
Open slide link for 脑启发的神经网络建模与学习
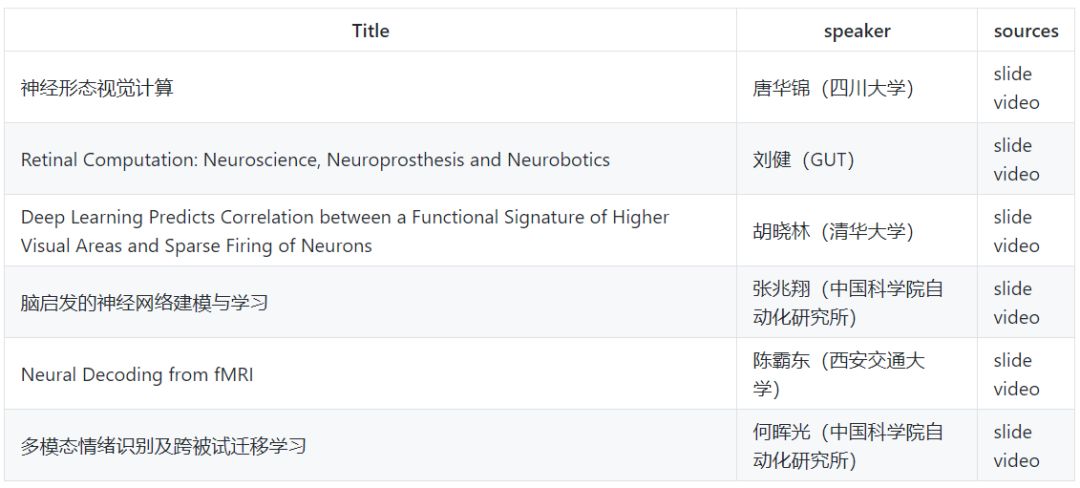1012,288
